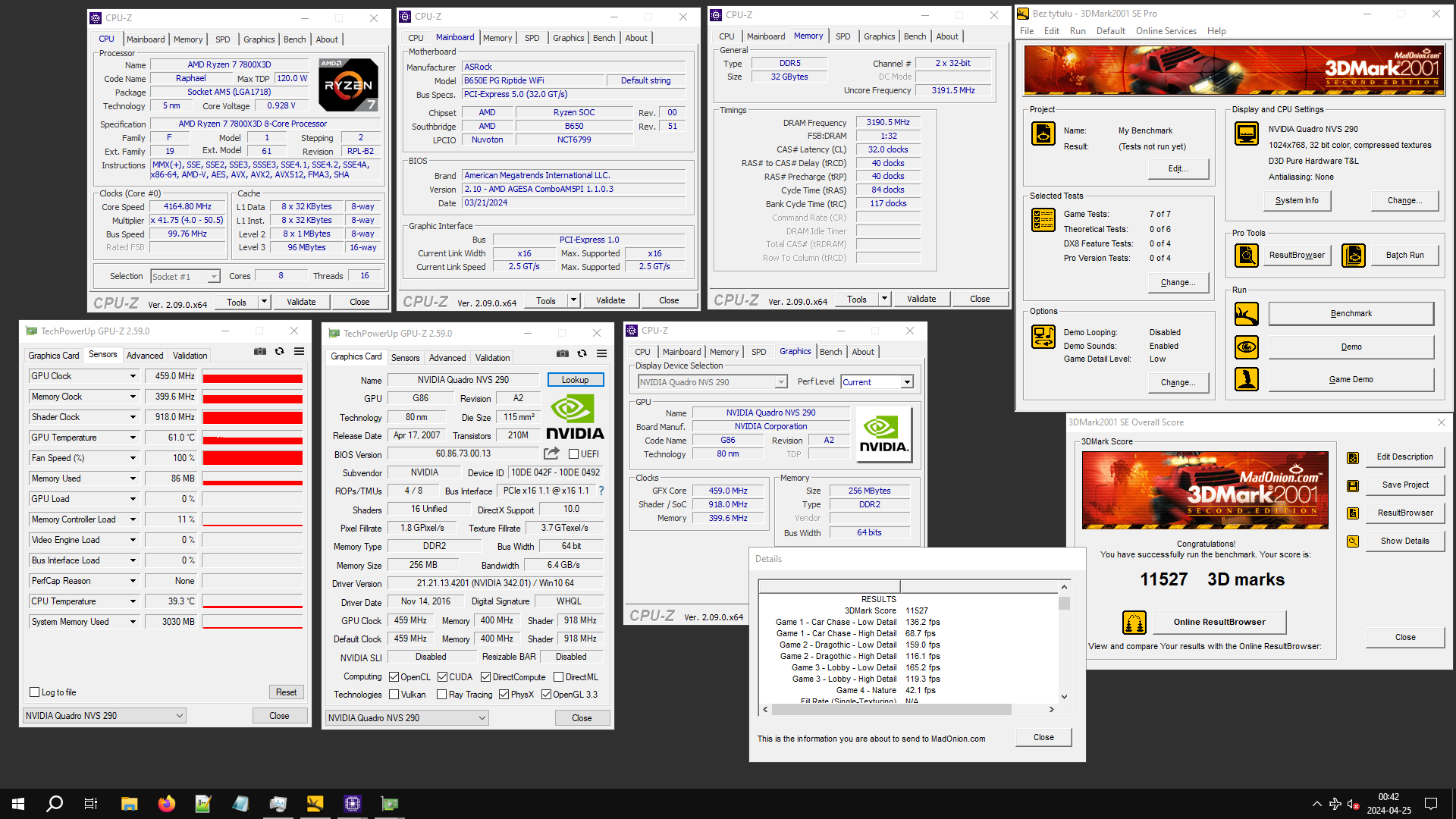Expand the GPU Clock sensor dropdown
1456x819 pixels.
point(133,376)
